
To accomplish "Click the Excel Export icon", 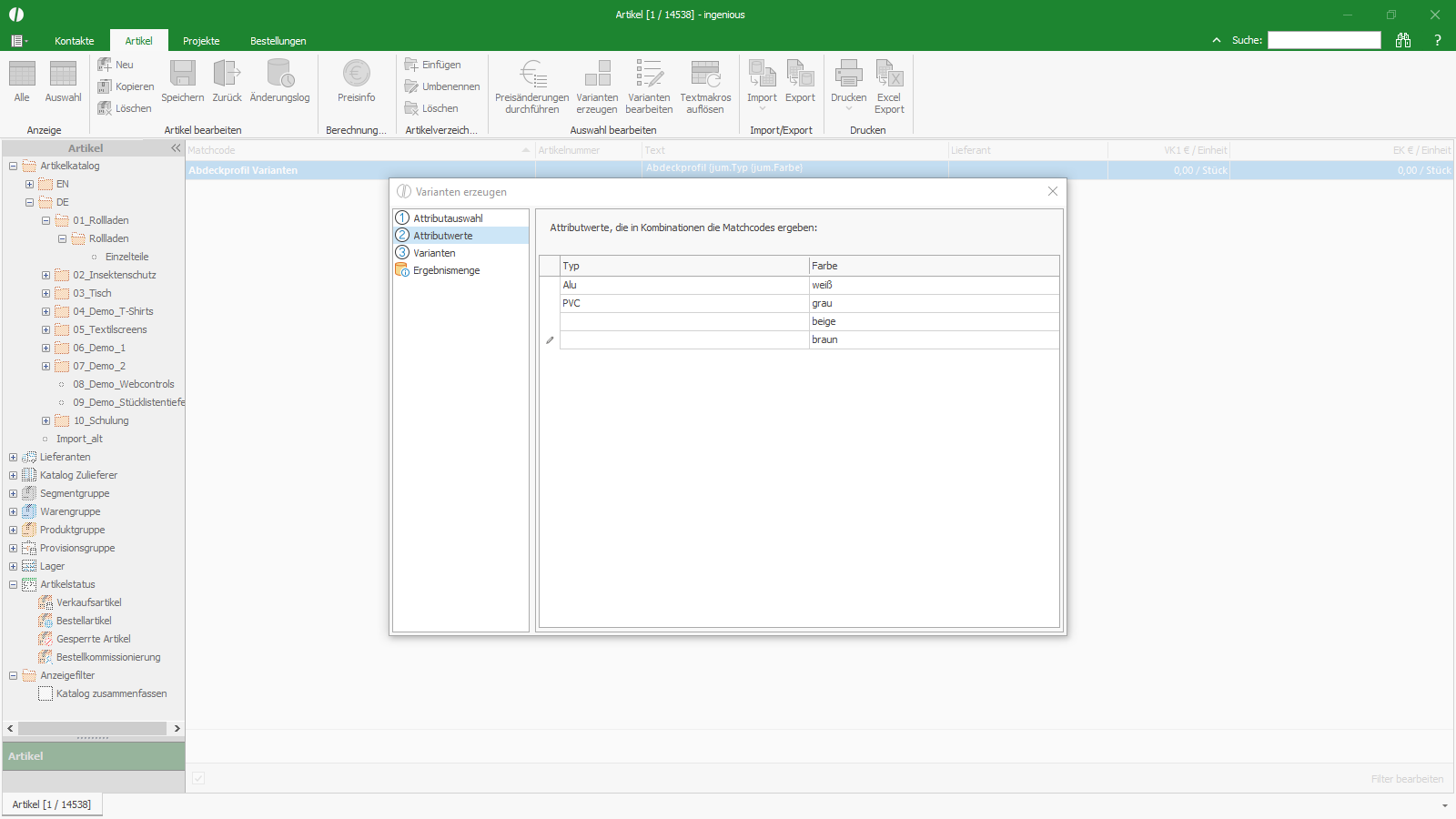I will click(889, 74).
